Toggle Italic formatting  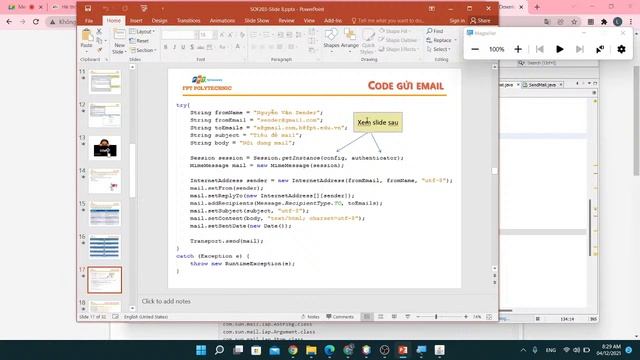pos(174,47)
